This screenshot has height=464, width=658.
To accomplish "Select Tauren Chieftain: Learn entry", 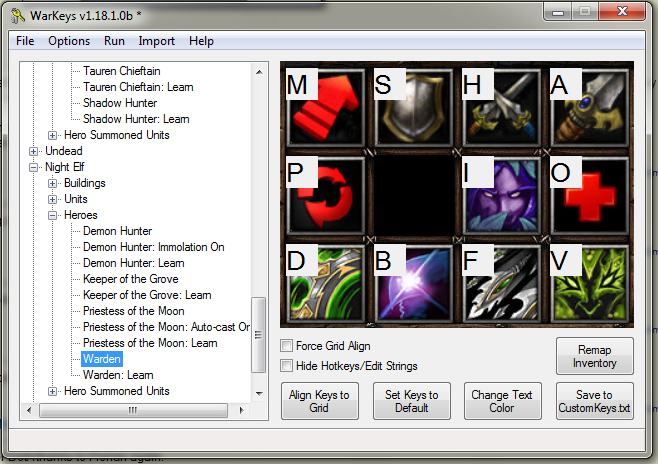I will coord(138,87).
